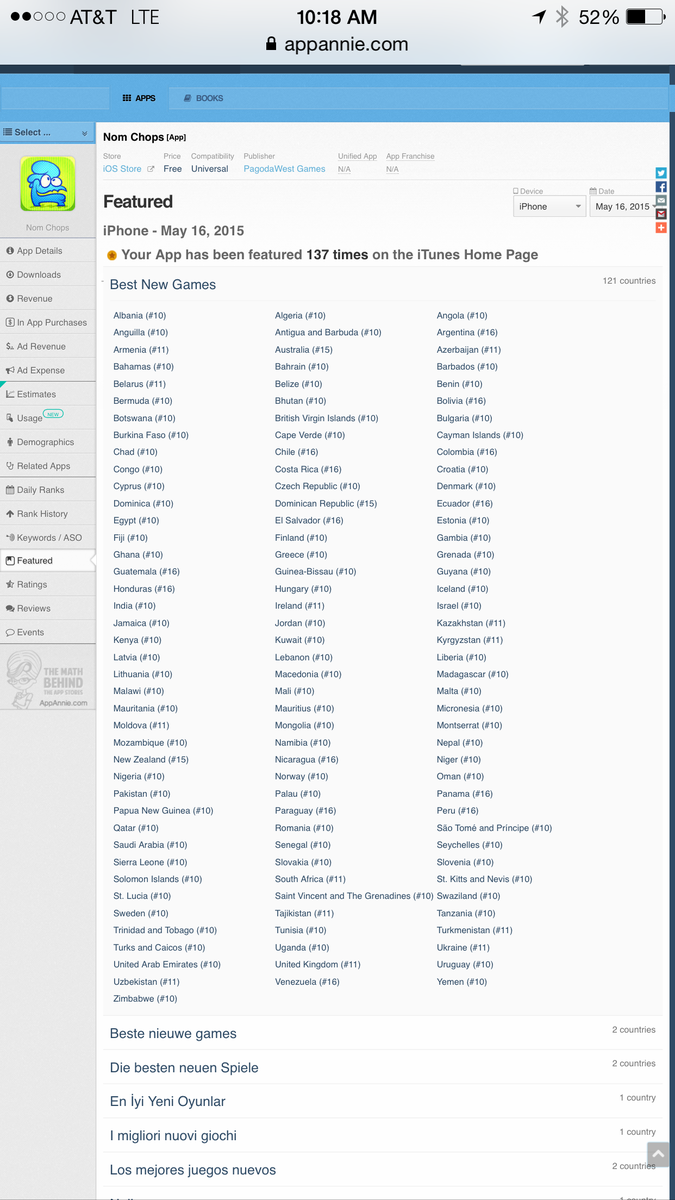
Task: Open Revenue in the sidebar
Action: pyautogui.click(x=47, y=299)
